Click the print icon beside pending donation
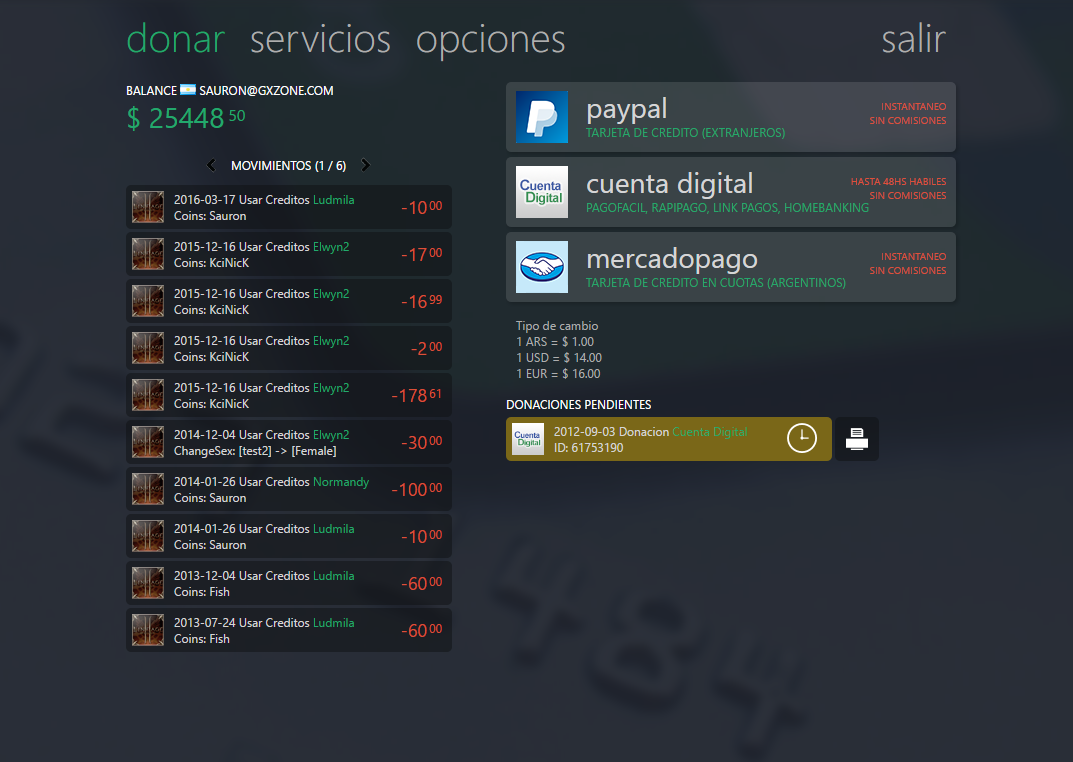Viewport: 1073px width, 762px height. tap(857, 438)
